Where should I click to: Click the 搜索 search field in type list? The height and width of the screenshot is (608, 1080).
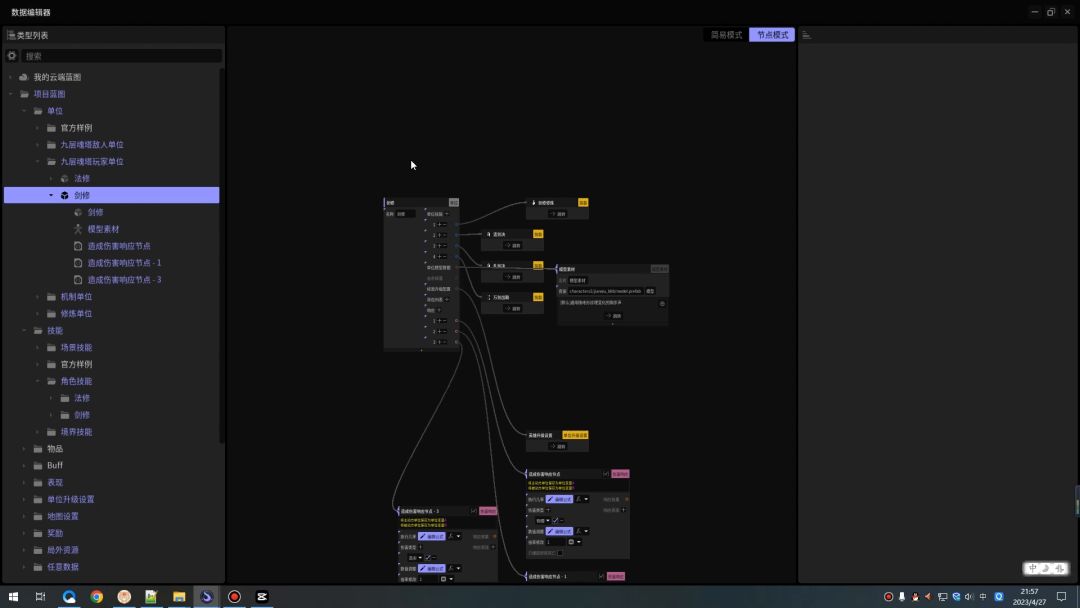[x=120, y=56]
